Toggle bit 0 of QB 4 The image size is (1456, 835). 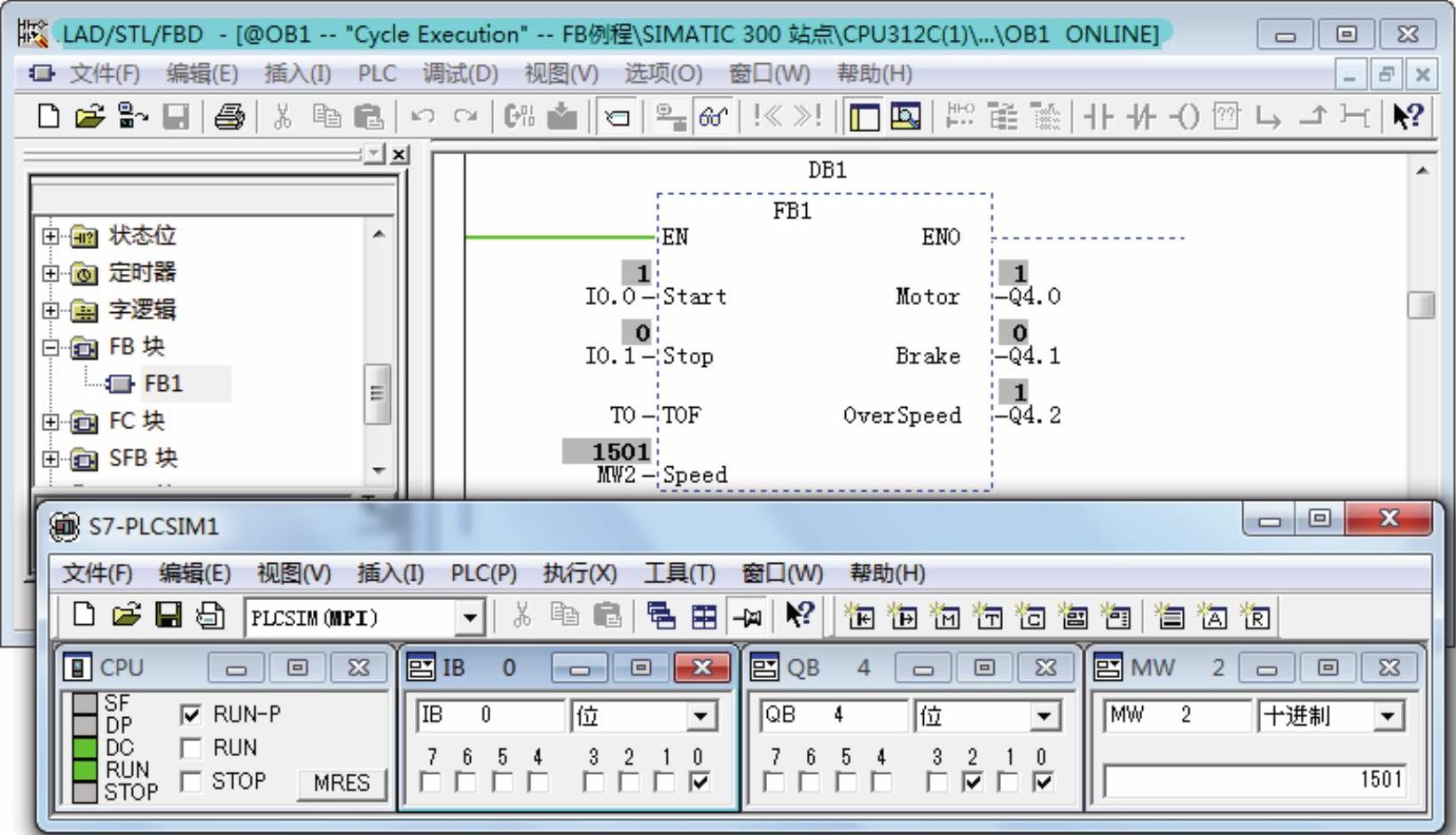tap(1044, 782)
